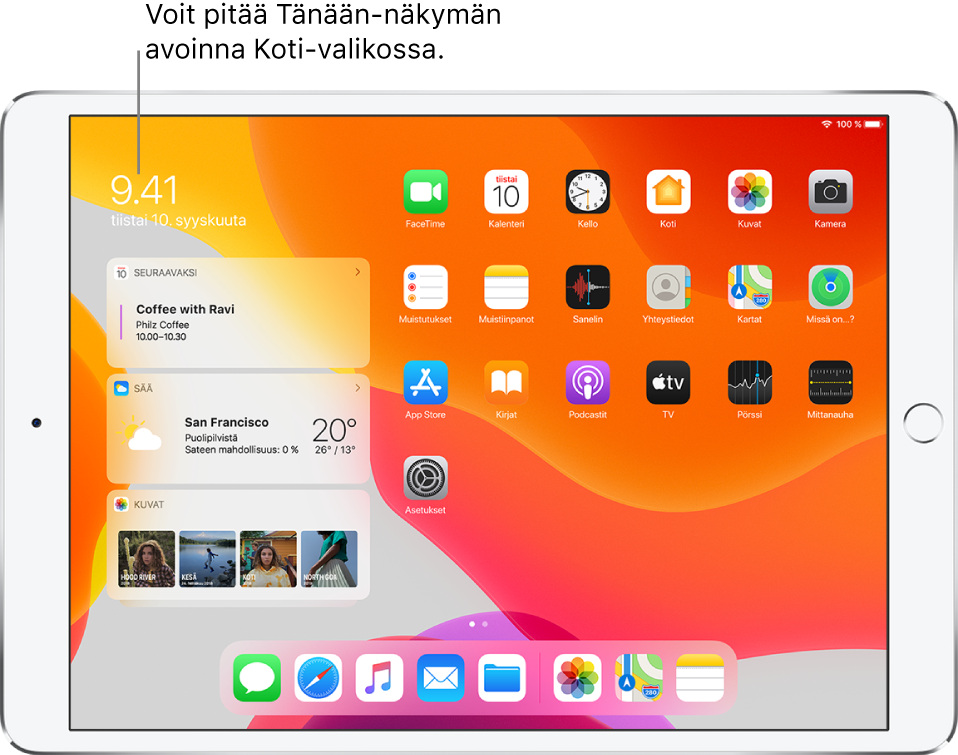Launch the Asetukset settings app
This screenshot has width=958, height=755.
425,479
